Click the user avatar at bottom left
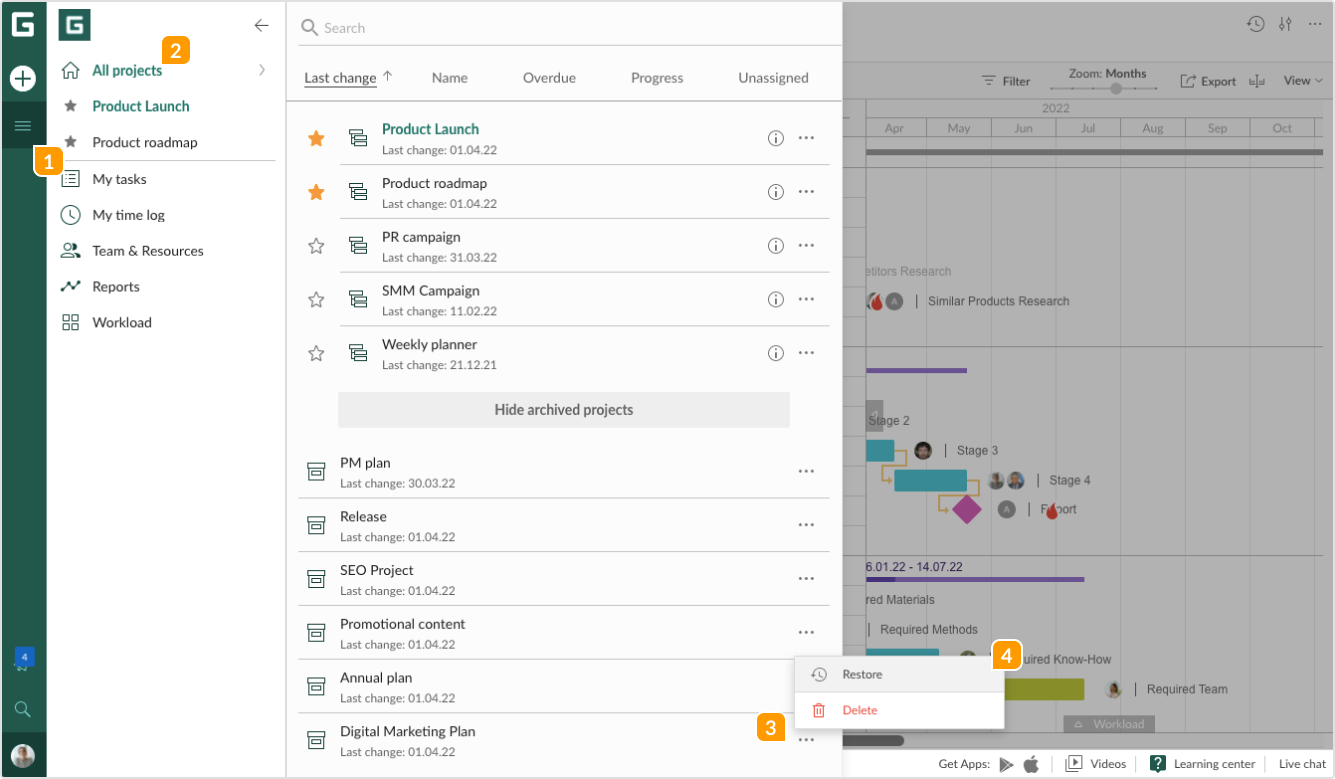The width and height of the screenshot is (1335, 779). point(23,755)
